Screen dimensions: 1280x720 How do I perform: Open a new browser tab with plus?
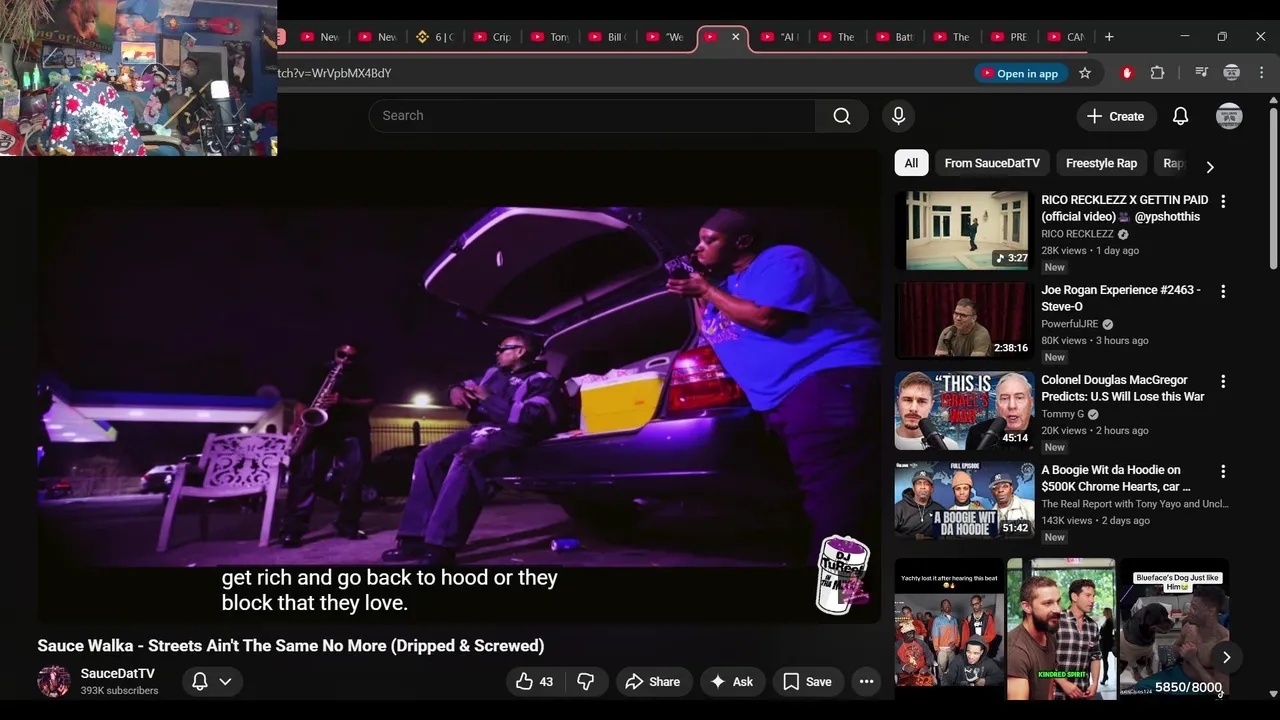1109,37
